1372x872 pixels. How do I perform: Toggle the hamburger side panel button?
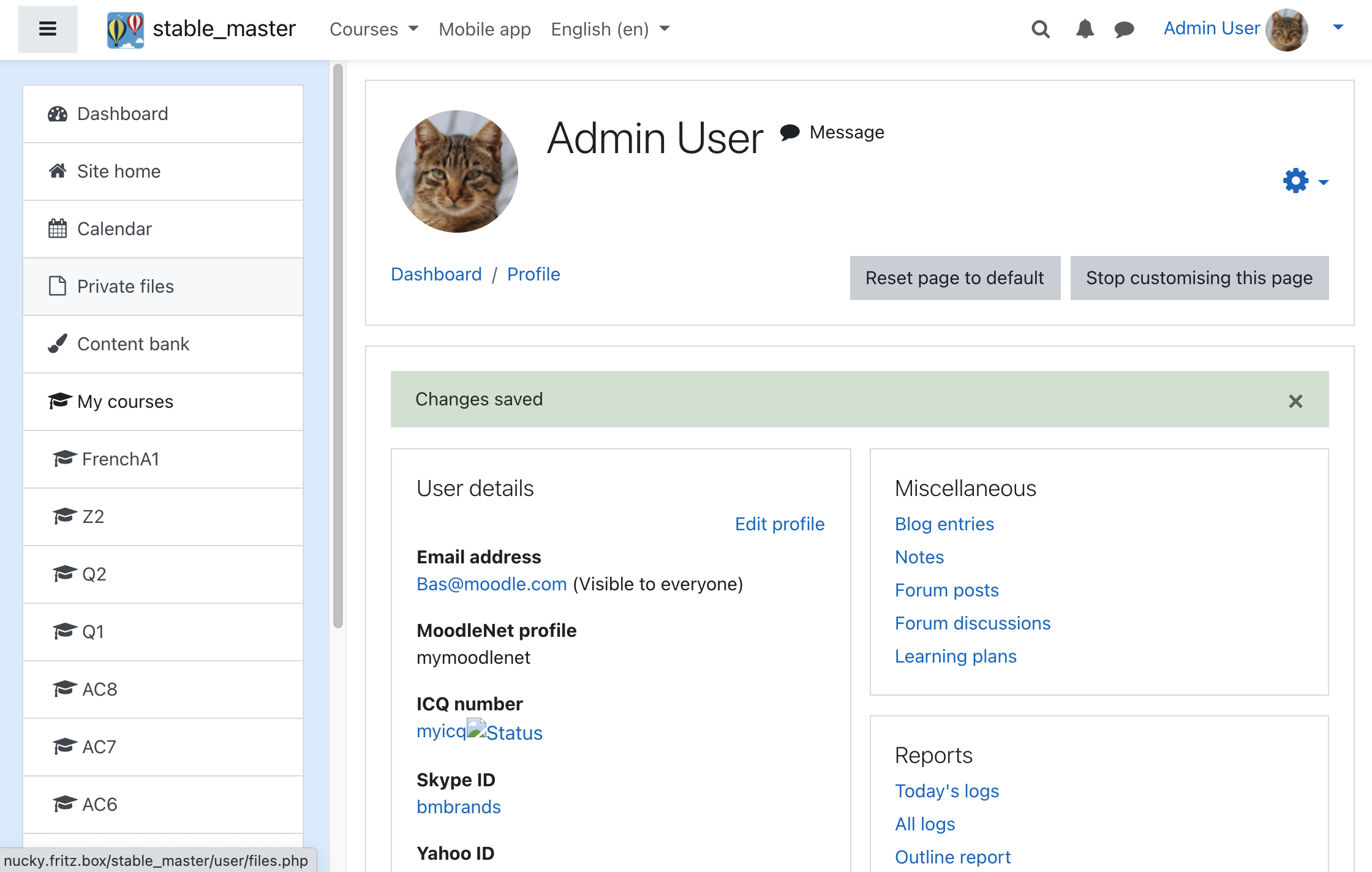point(48,29)
